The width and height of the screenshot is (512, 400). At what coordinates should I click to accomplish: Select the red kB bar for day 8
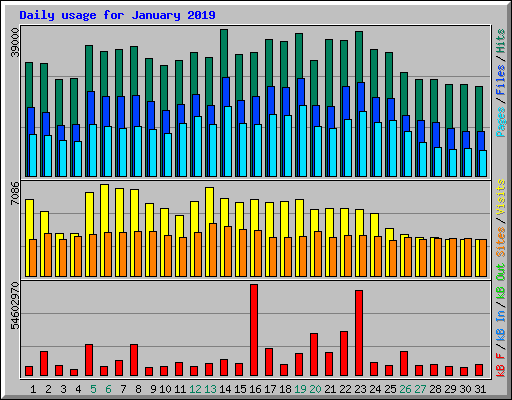click(134, 360)
